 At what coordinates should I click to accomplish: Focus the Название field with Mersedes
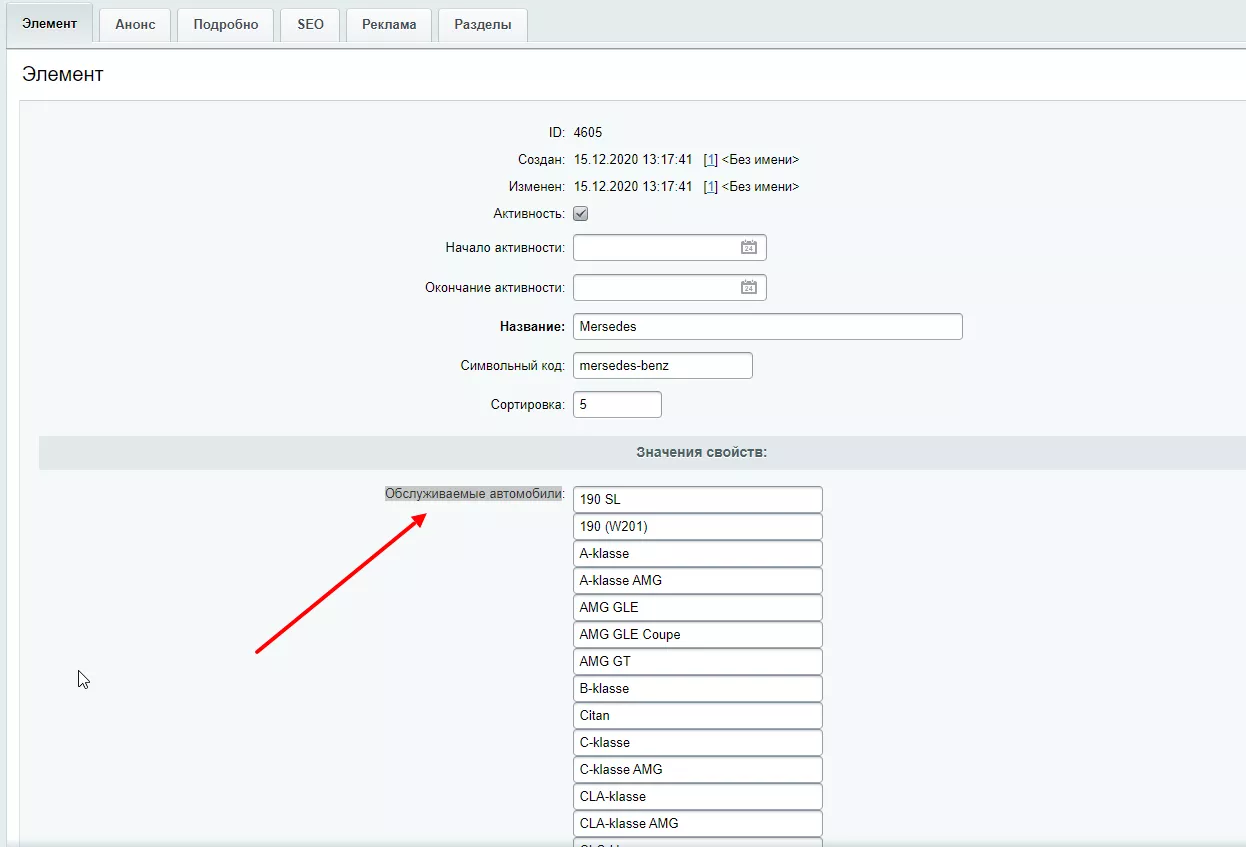click(768, 326)
